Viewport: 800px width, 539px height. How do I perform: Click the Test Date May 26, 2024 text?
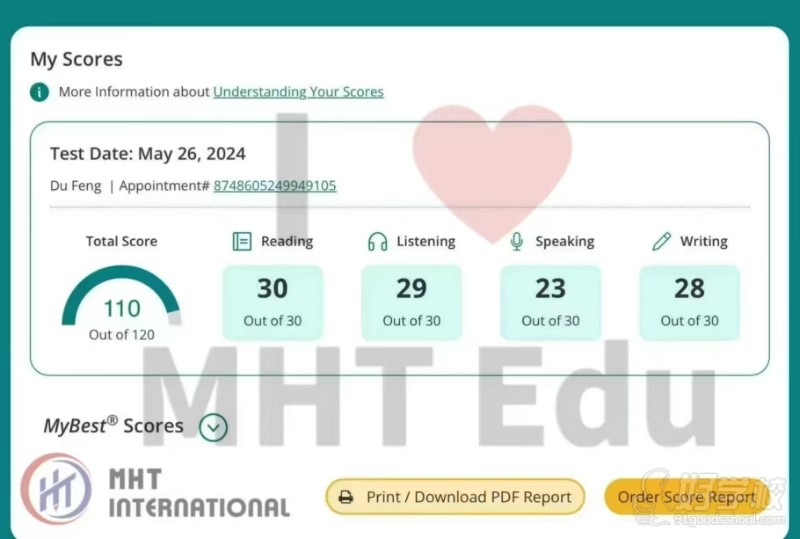(148, 154)
